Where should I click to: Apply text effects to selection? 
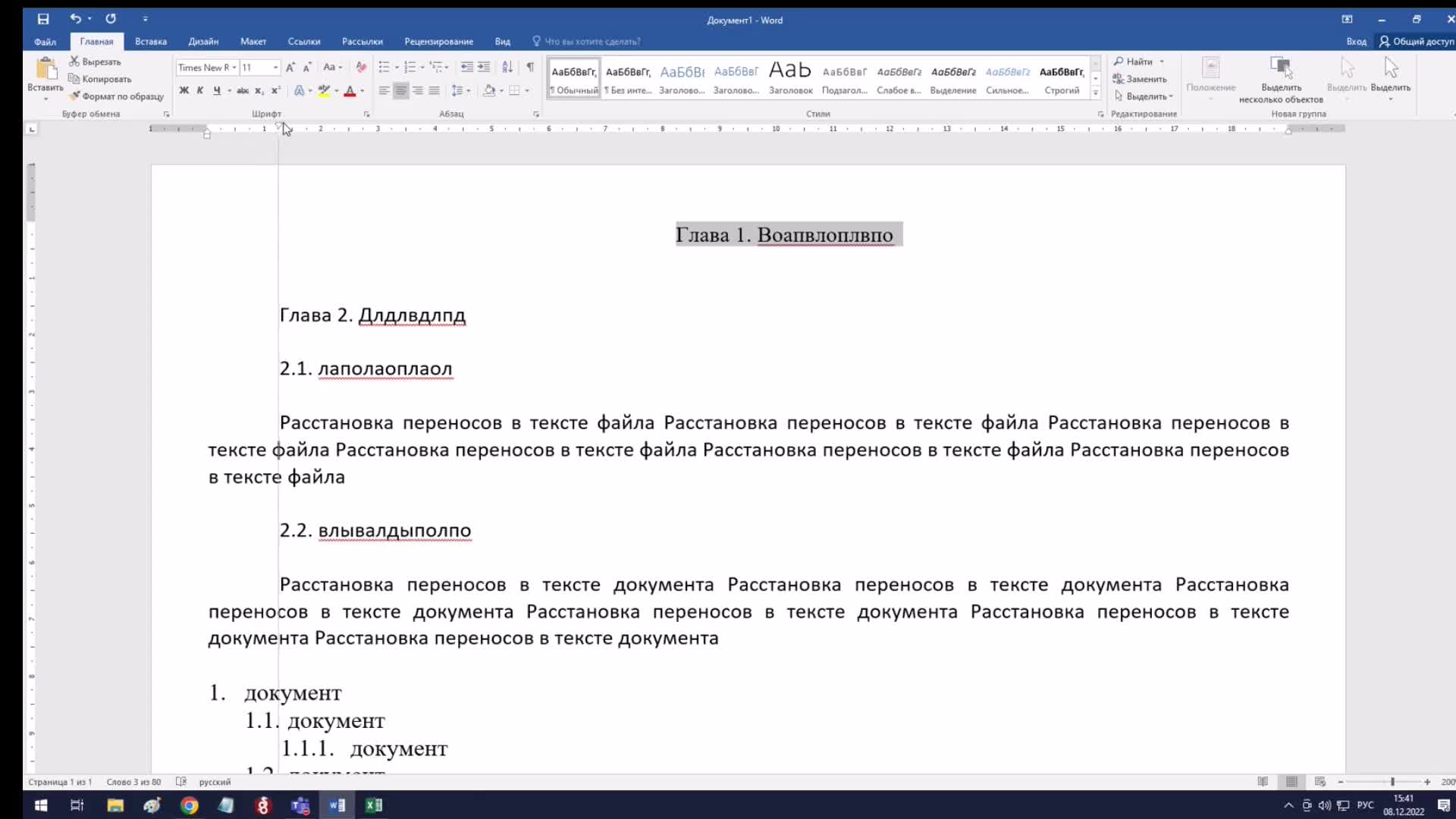[300, 90]
